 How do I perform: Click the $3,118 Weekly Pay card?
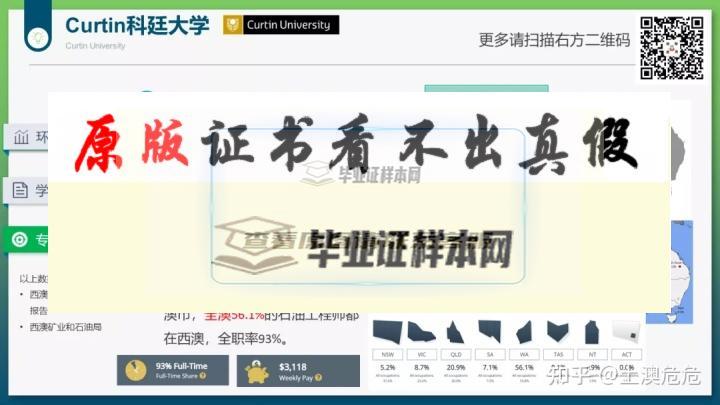tap(298, 371)
